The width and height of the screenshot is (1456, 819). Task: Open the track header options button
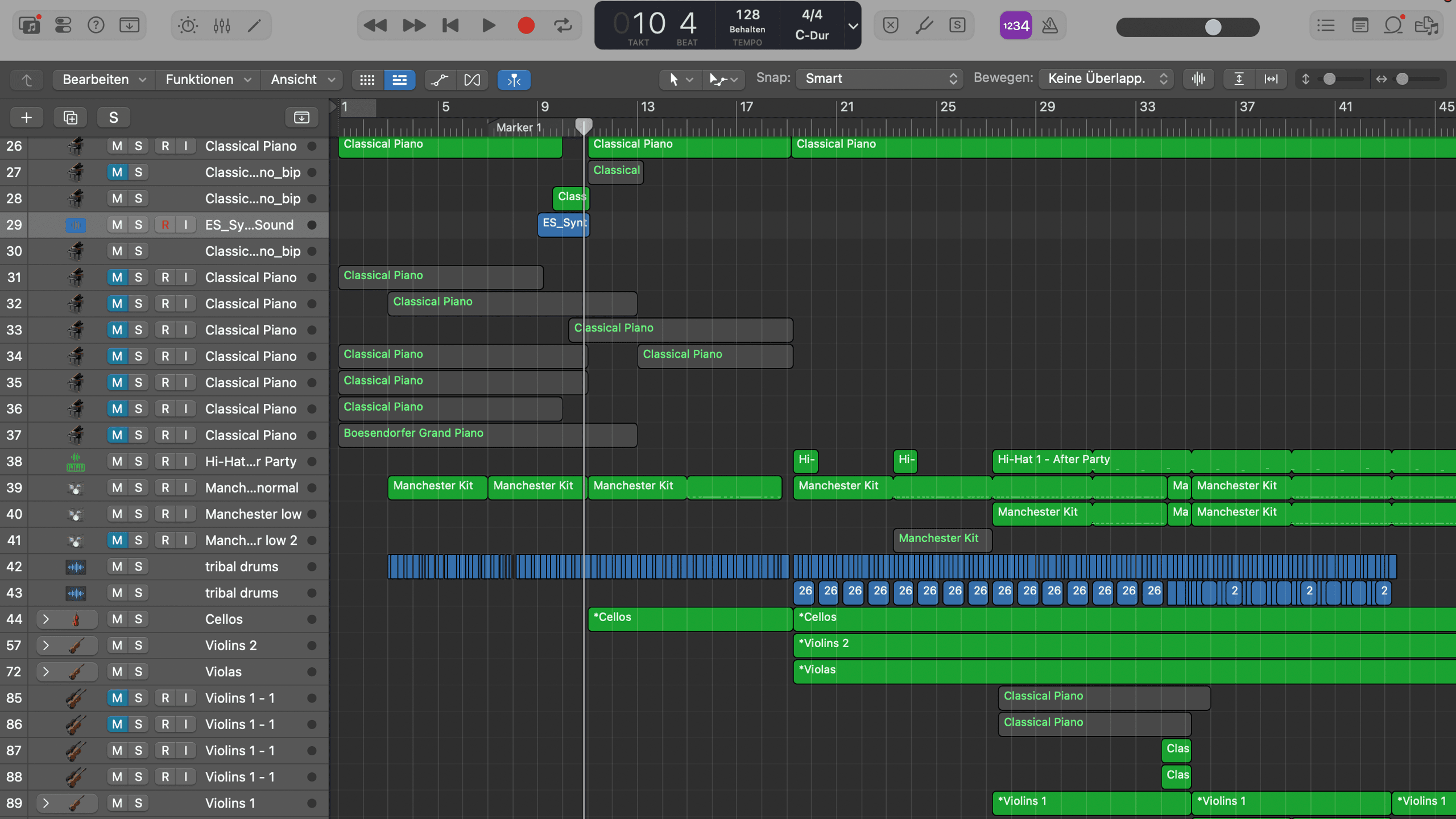[301, 118]
